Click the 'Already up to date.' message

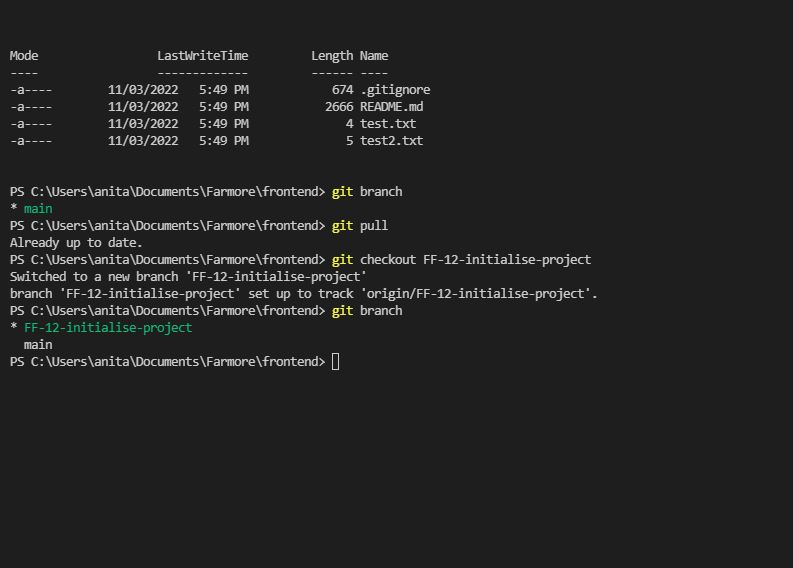point(76,243)
